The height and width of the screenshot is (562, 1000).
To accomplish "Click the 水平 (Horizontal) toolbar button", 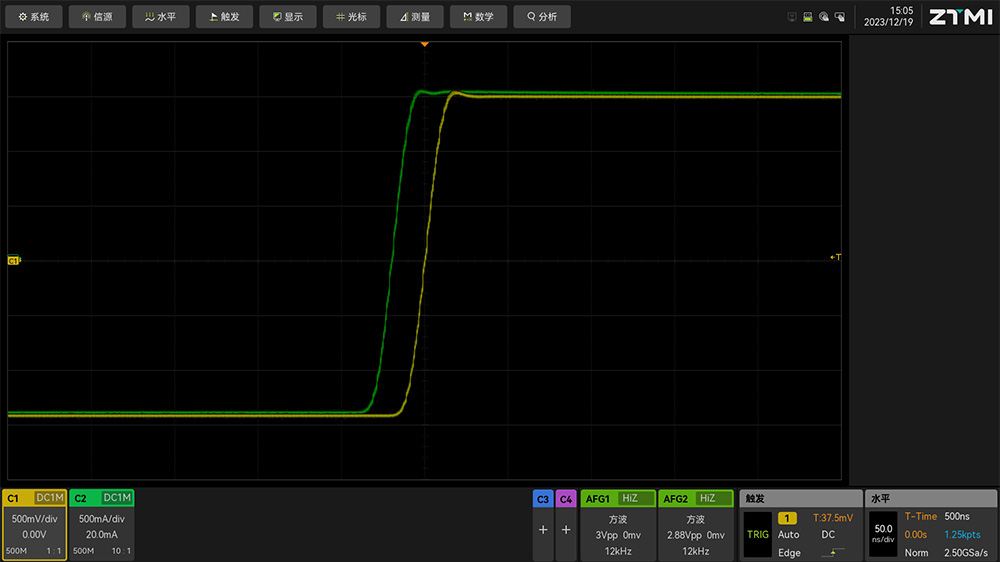I will pyautogui.click(x=161, y=17).
